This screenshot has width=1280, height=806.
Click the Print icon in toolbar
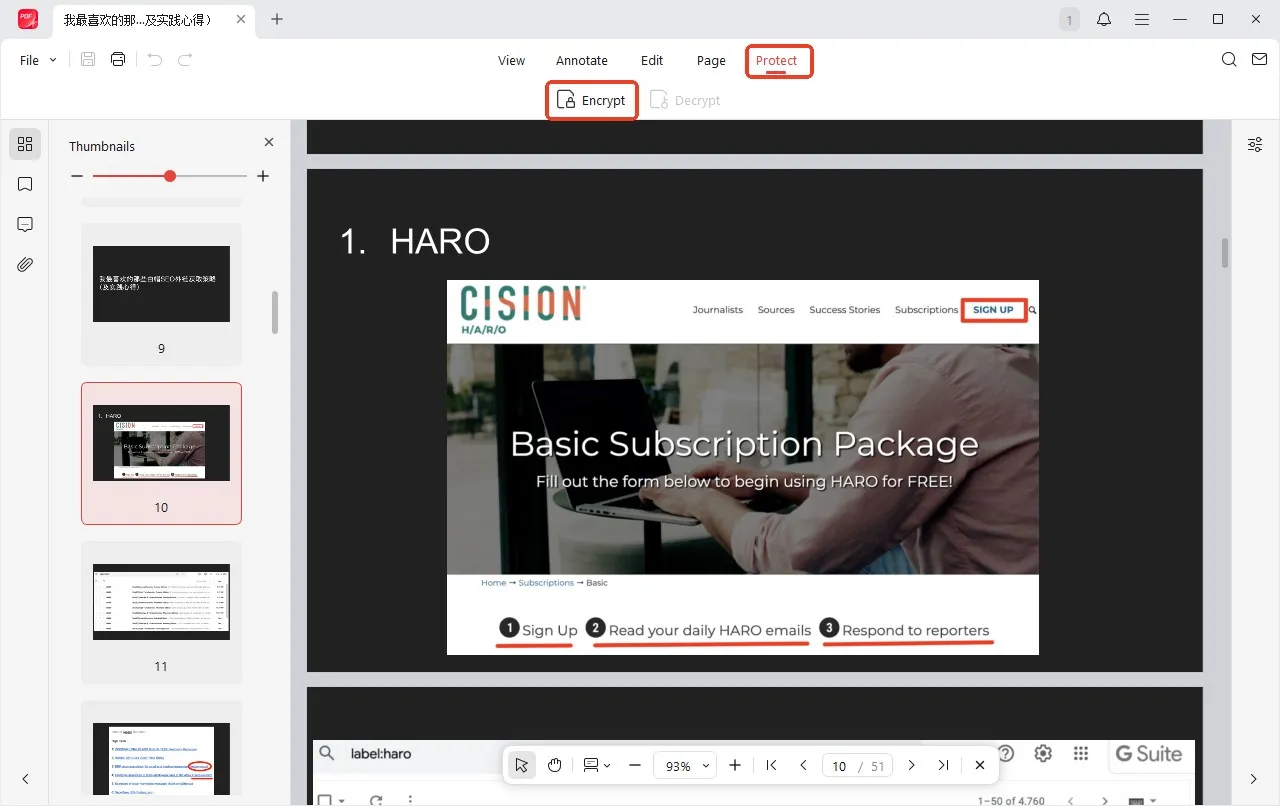[x=118, y=60]
